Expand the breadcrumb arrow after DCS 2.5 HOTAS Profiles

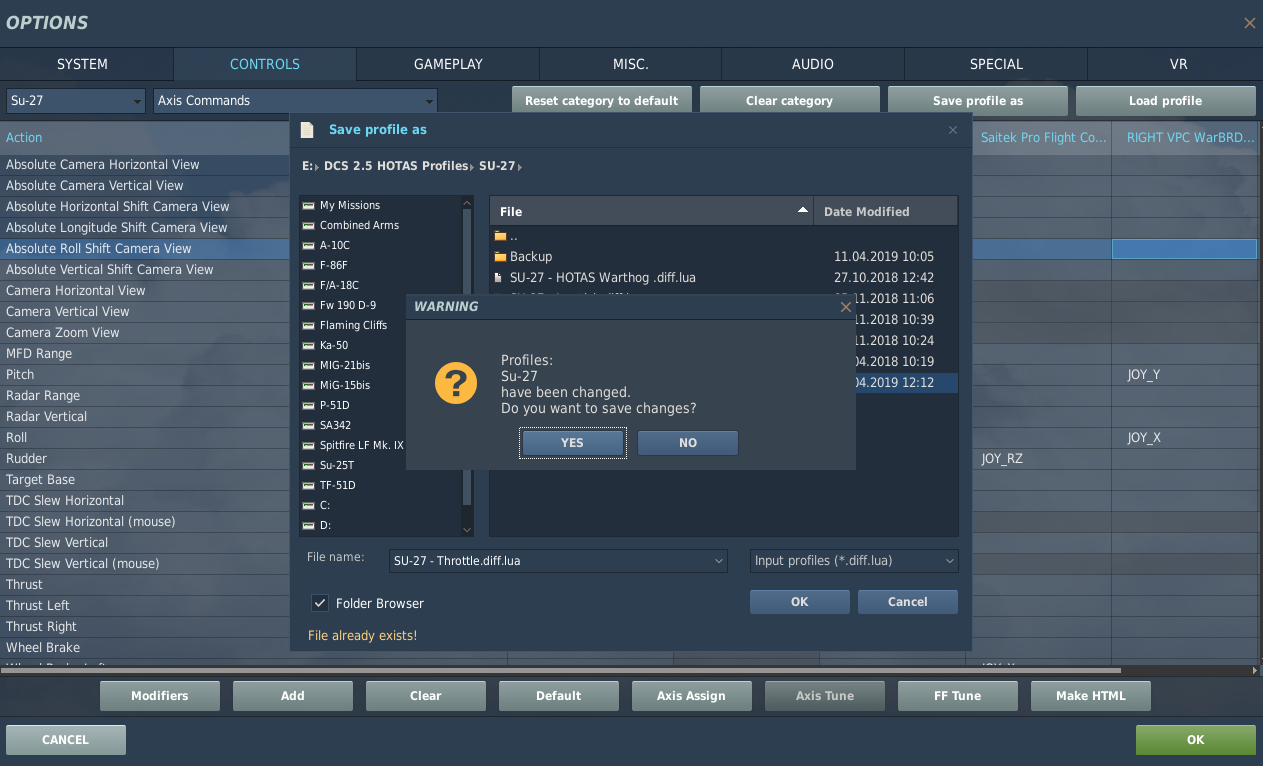pos(472,166)
